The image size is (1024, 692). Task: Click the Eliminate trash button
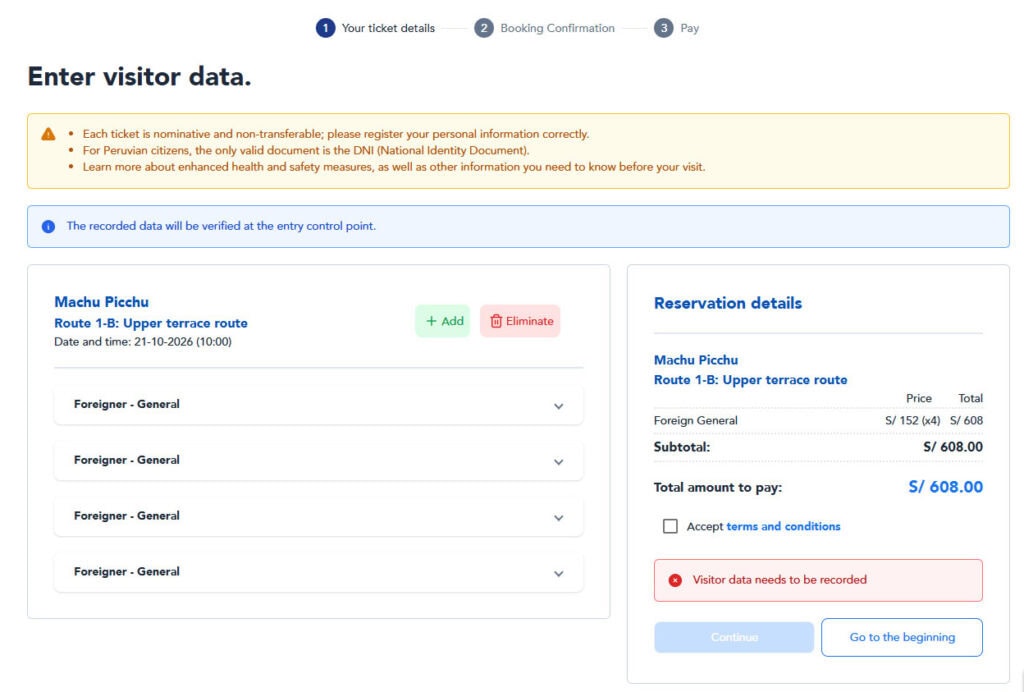[520, 321]
